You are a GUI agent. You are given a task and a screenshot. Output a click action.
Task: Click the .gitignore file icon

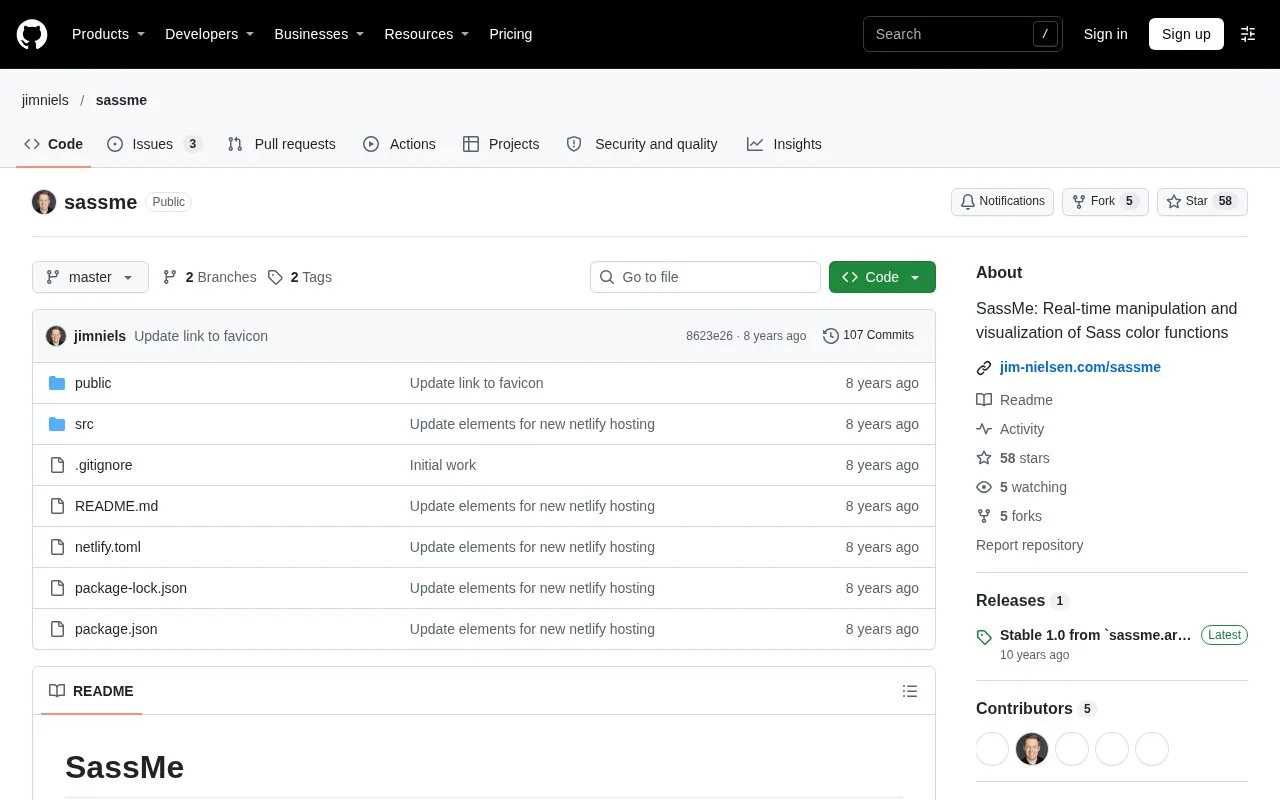(x=57, y=465)
